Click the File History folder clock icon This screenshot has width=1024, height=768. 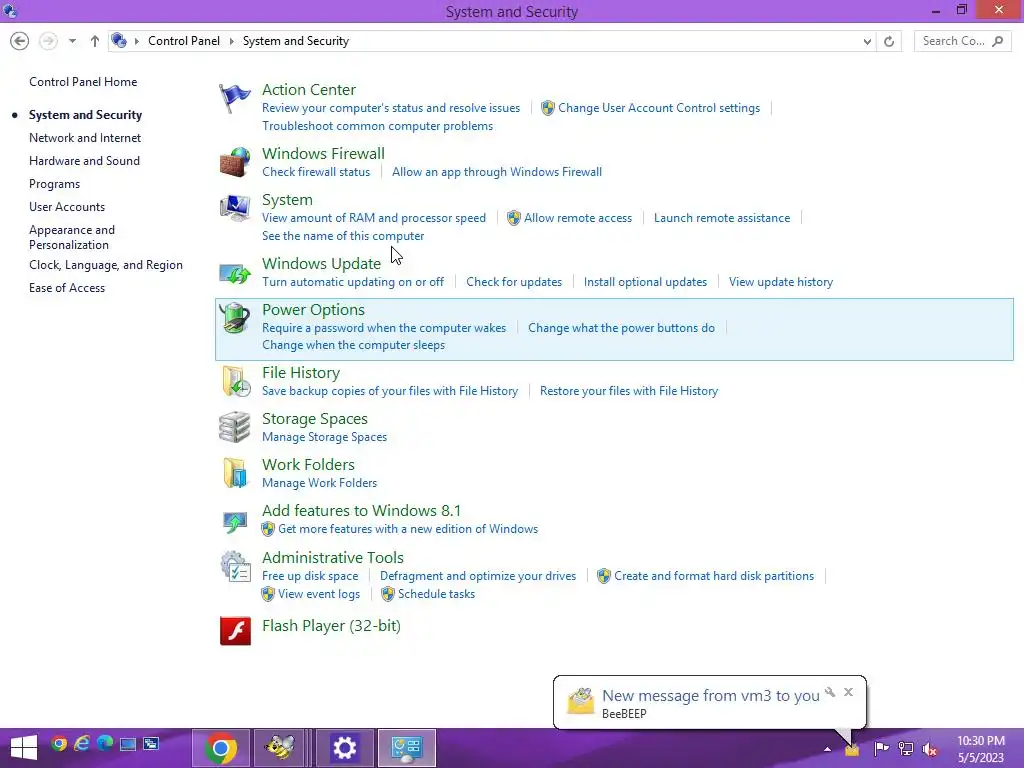pos(236,381)
